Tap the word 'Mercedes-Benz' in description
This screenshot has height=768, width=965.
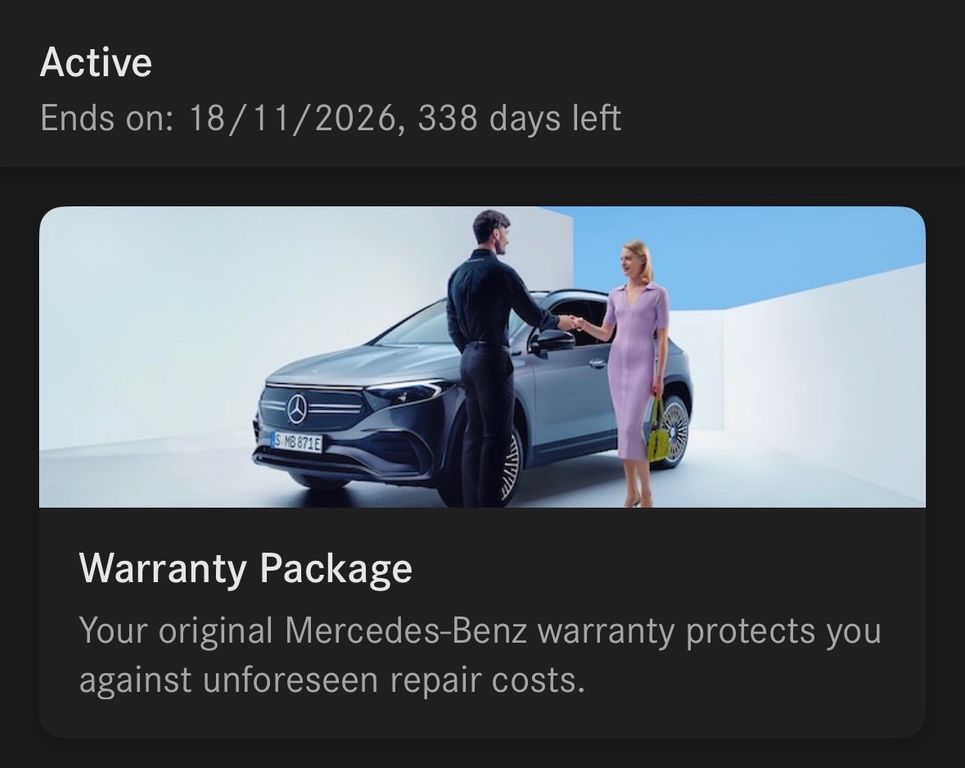[x=406, y=631]
